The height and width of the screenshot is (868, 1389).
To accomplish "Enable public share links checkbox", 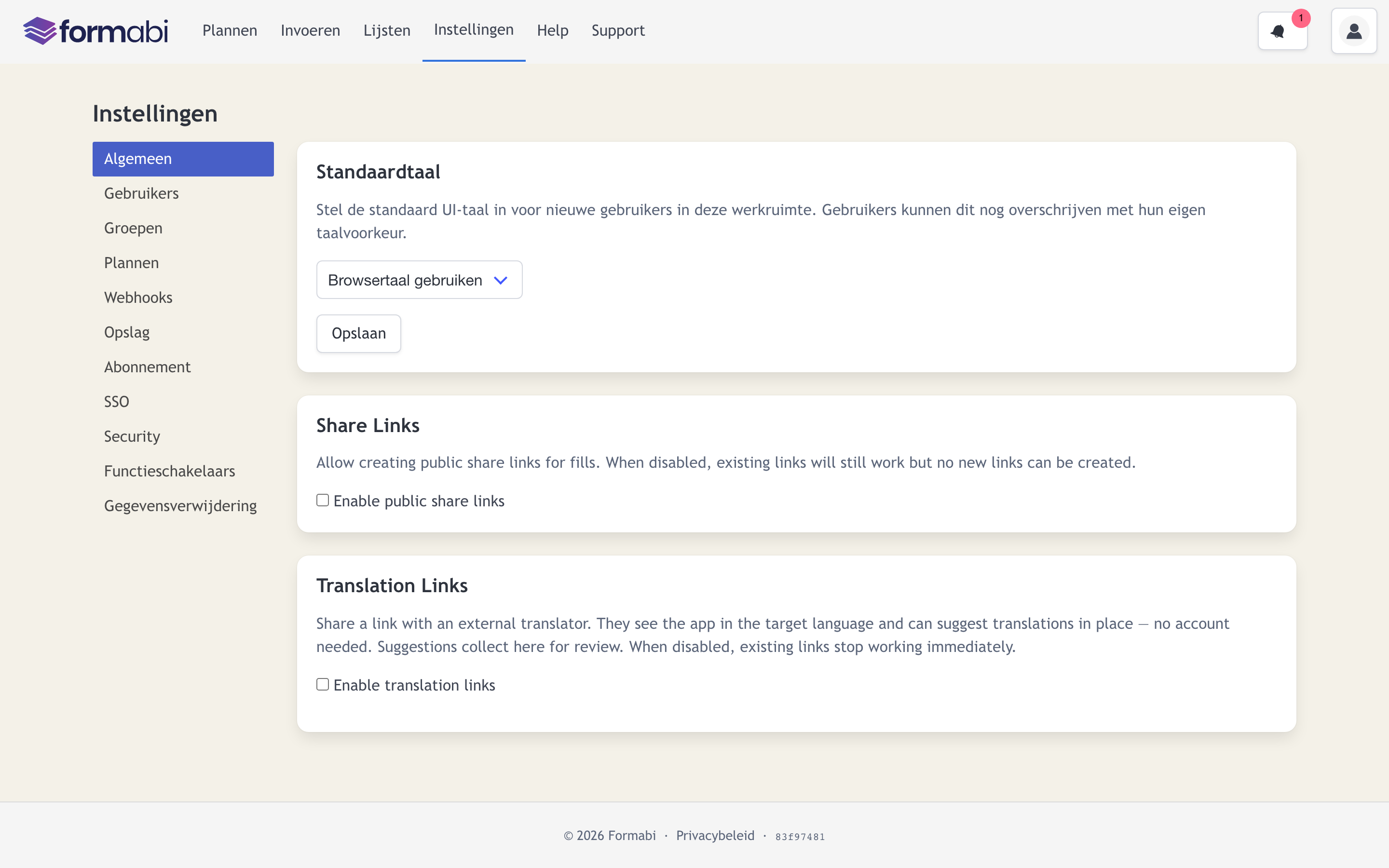I will [323, 500].
